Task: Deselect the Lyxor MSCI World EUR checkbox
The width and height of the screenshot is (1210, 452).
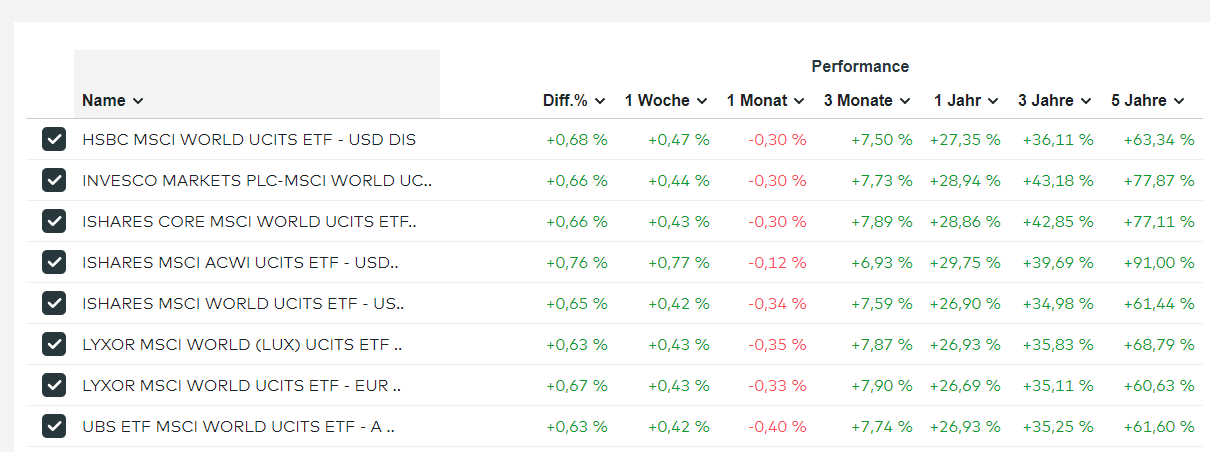Action: click(x=54, y=385)
